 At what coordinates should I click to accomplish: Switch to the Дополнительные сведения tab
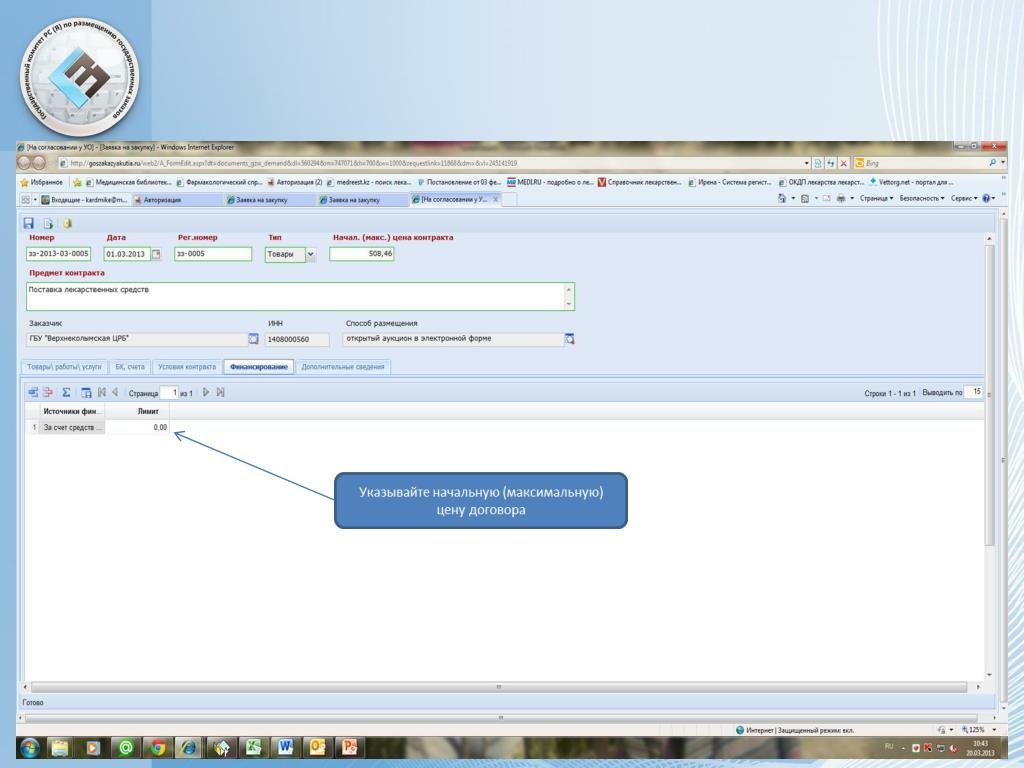point(343,367)
